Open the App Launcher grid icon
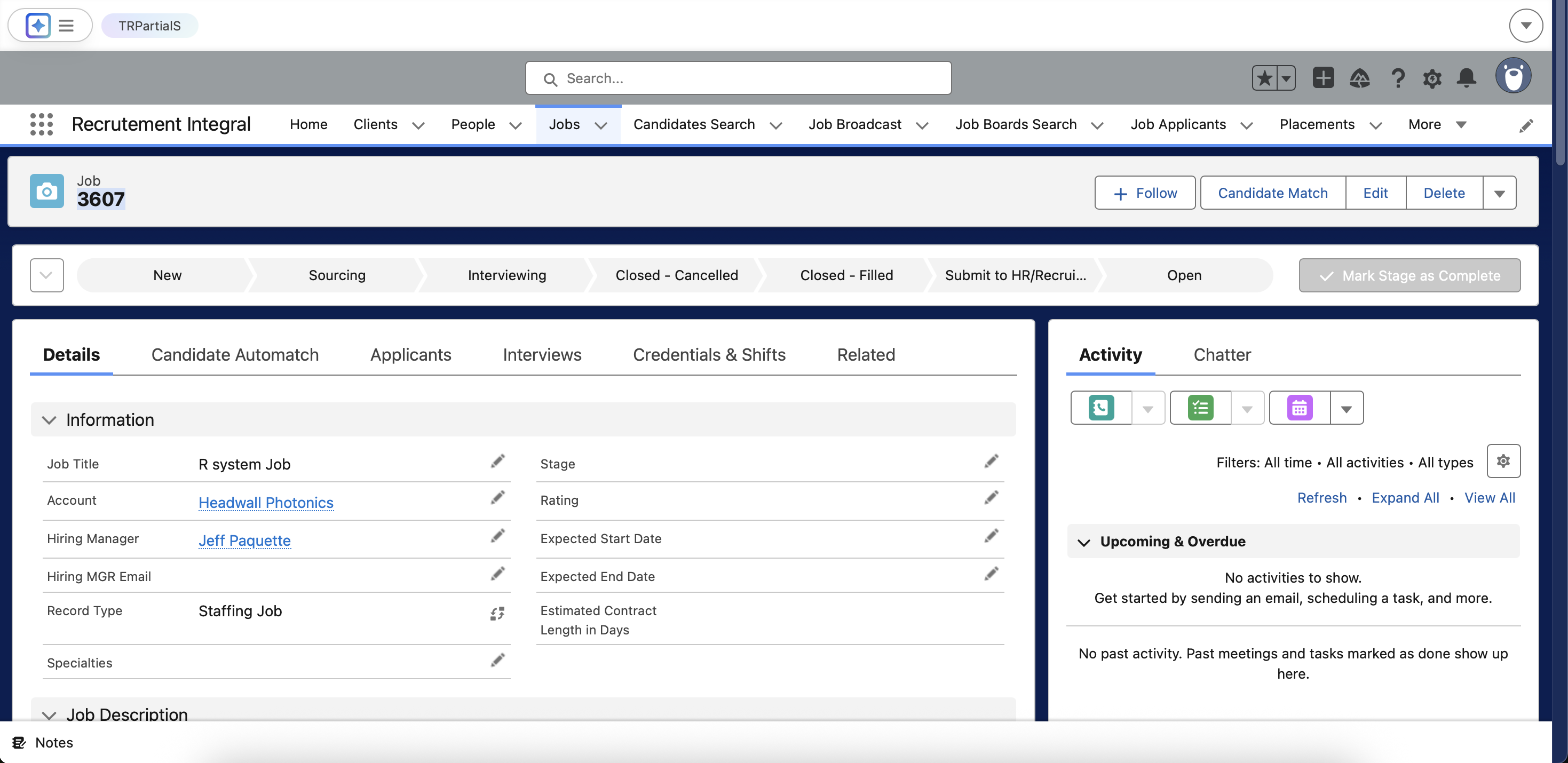 pos(42,124)
